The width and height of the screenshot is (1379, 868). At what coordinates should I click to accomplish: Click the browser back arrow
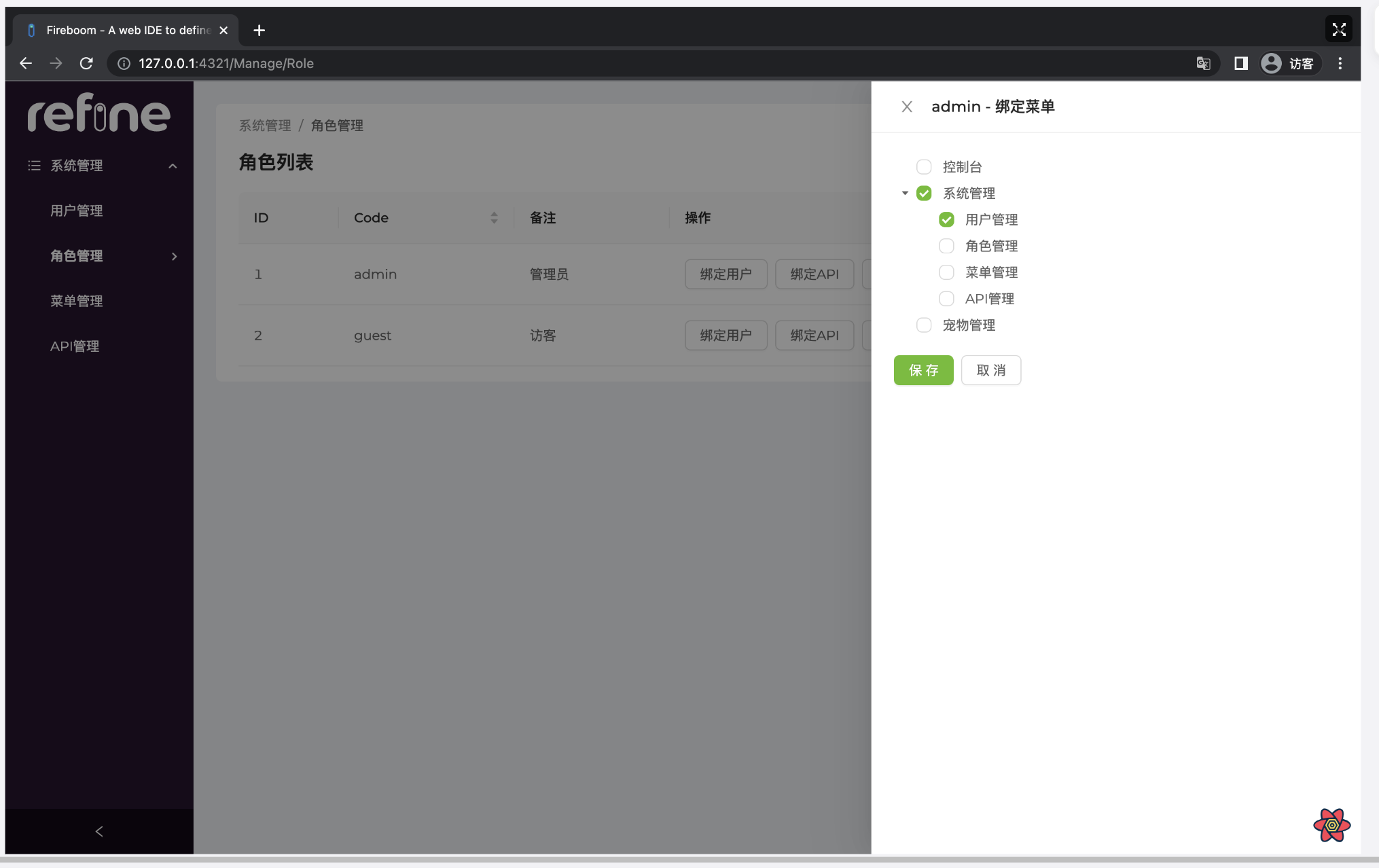coord(26,63)
